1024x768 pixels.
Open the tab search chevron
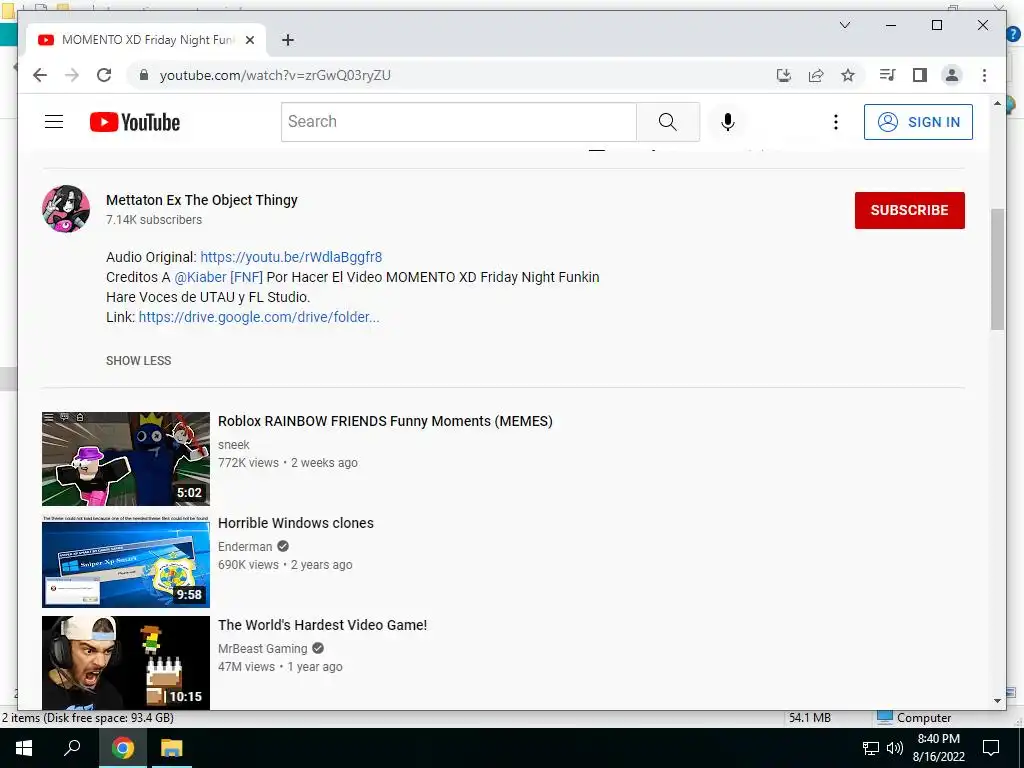point(844,25)
